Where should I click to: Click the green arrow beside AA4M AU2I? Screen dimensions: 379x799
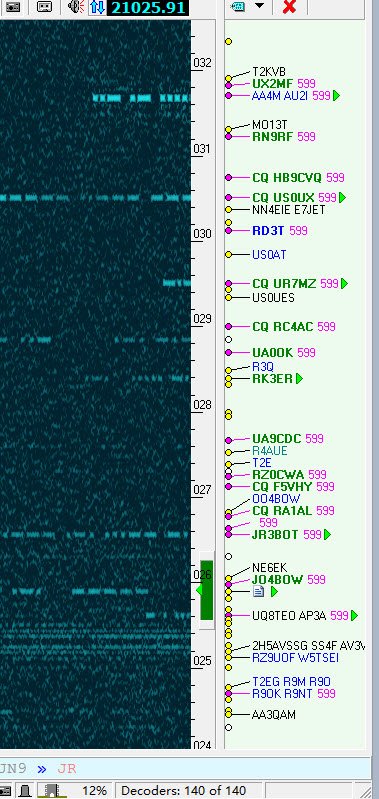(x=336, y=95)
